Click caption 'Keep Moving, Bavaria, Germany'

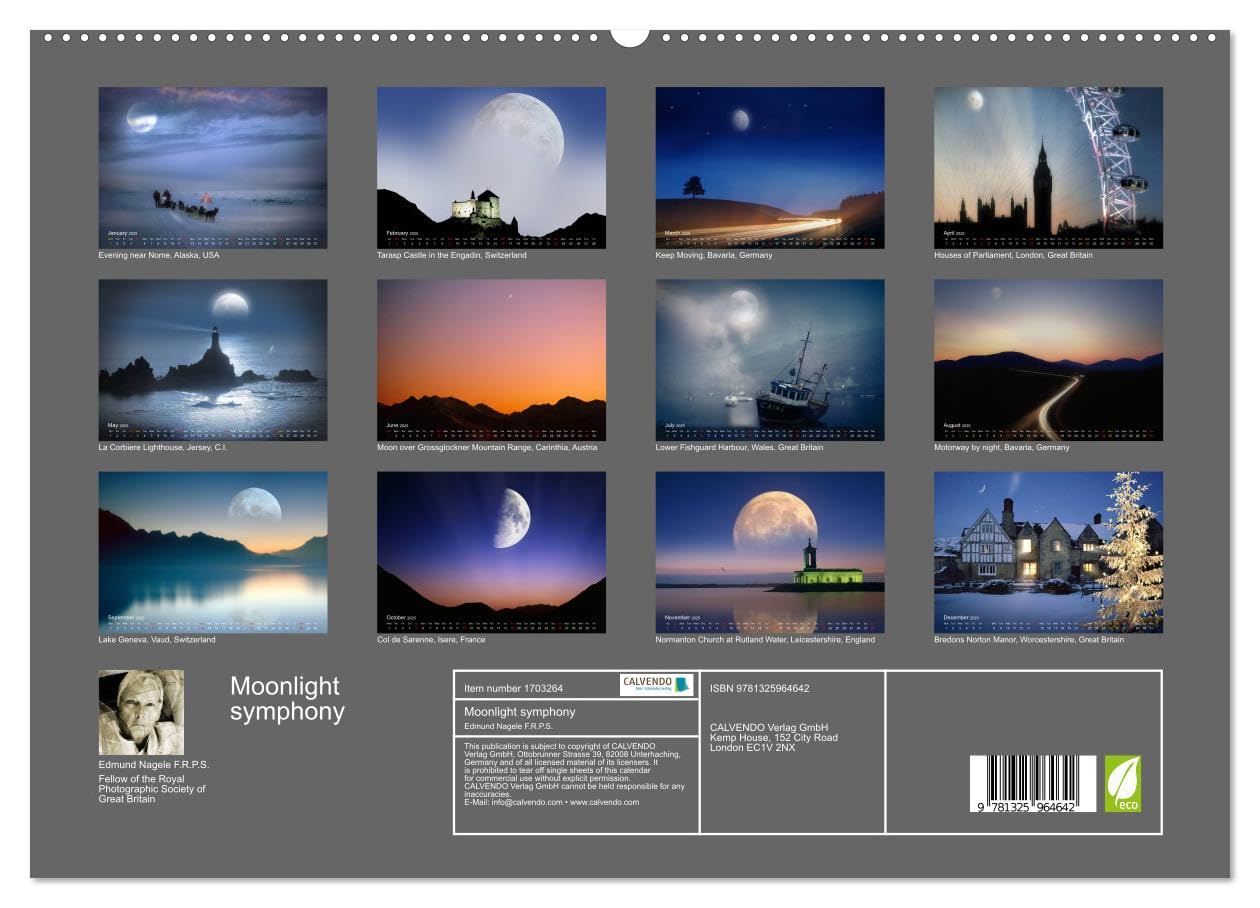tap(714, 255)
